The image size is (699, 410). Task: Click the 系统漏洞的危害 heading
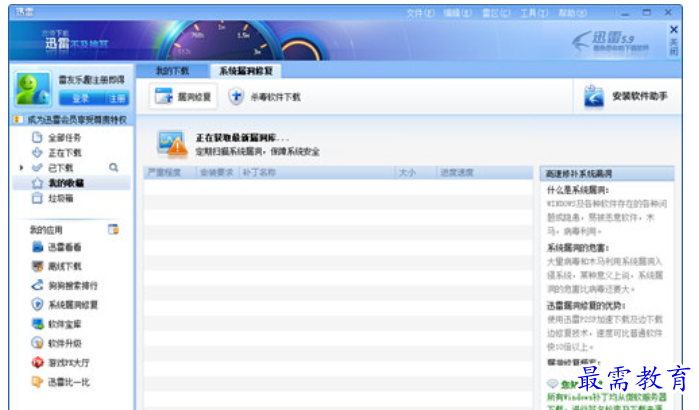(578, 248)
